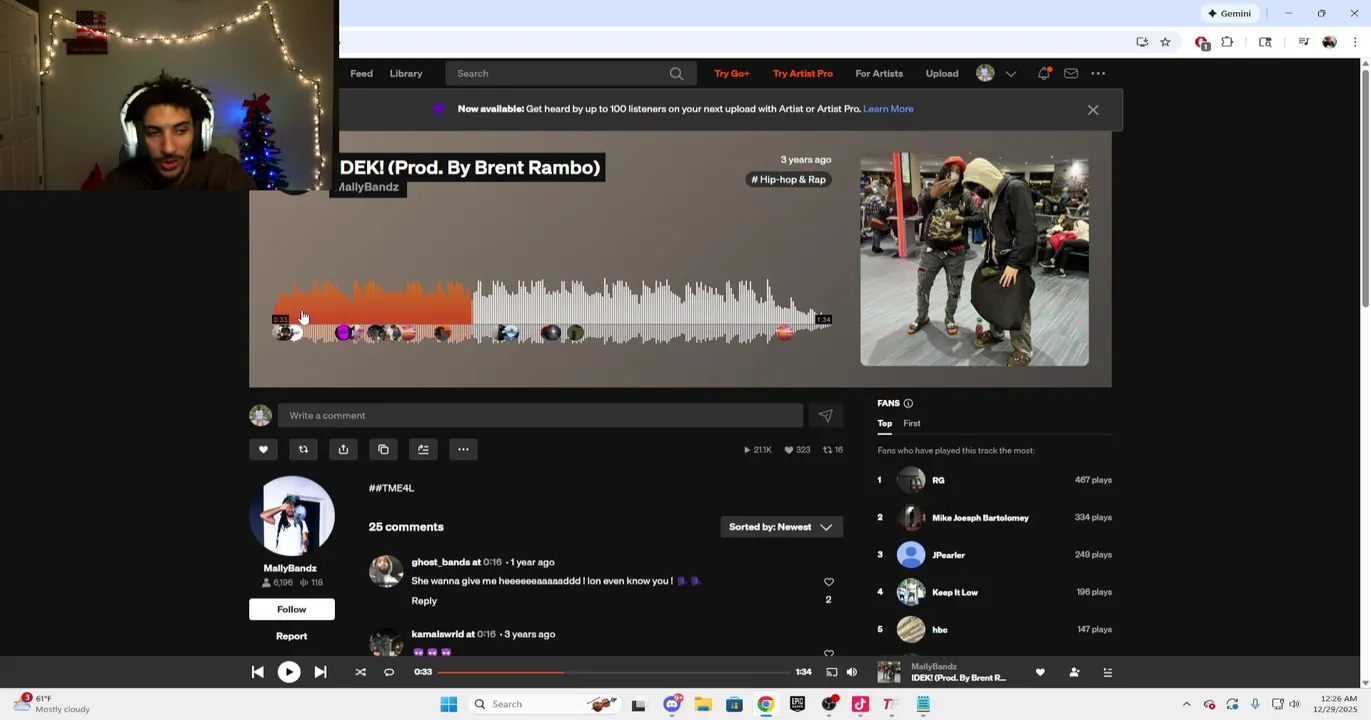
Task: Go to For Artists page
Action: (879, 73)
